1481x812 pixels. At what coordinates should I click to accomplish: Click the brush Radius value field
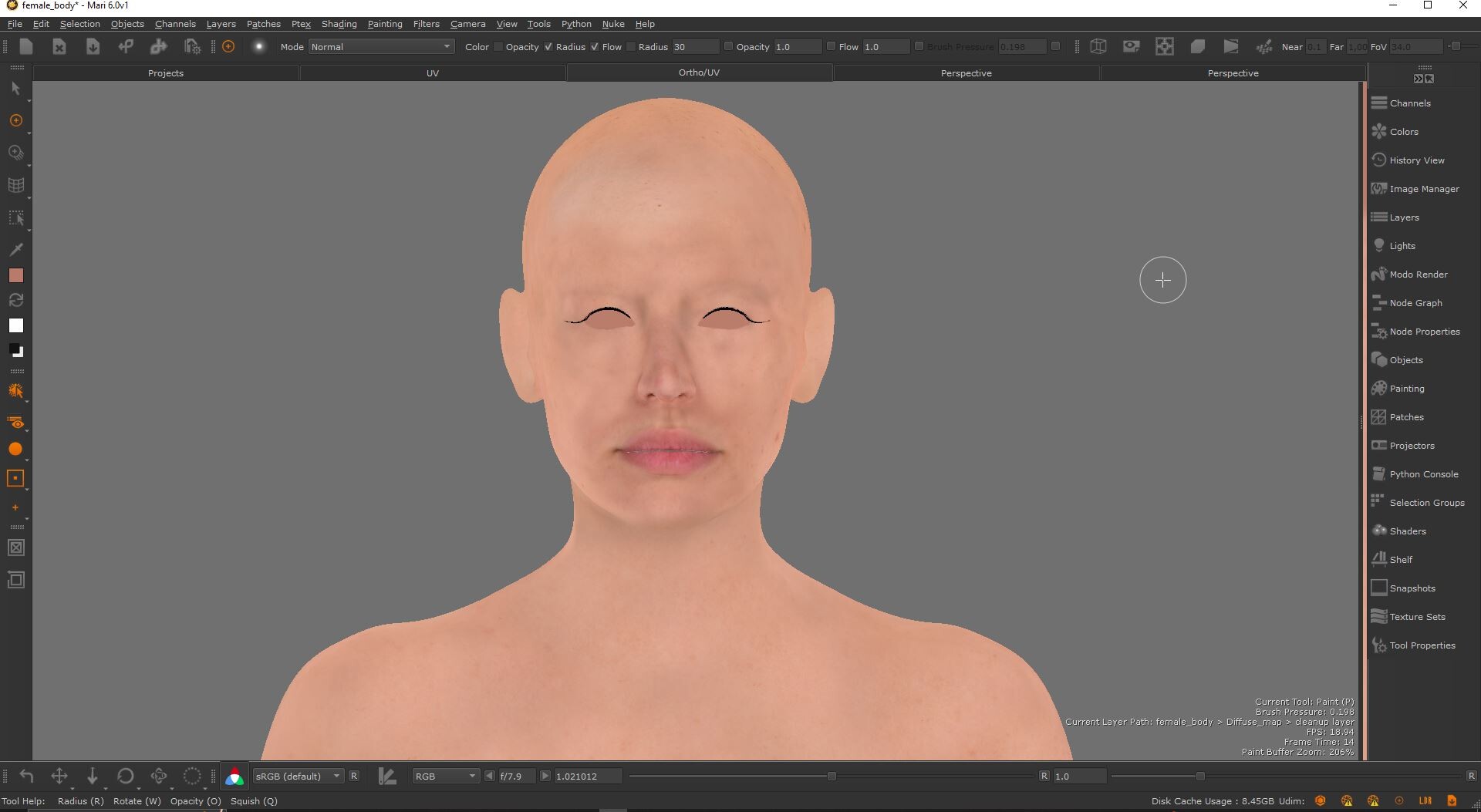(x=695, y=47)
